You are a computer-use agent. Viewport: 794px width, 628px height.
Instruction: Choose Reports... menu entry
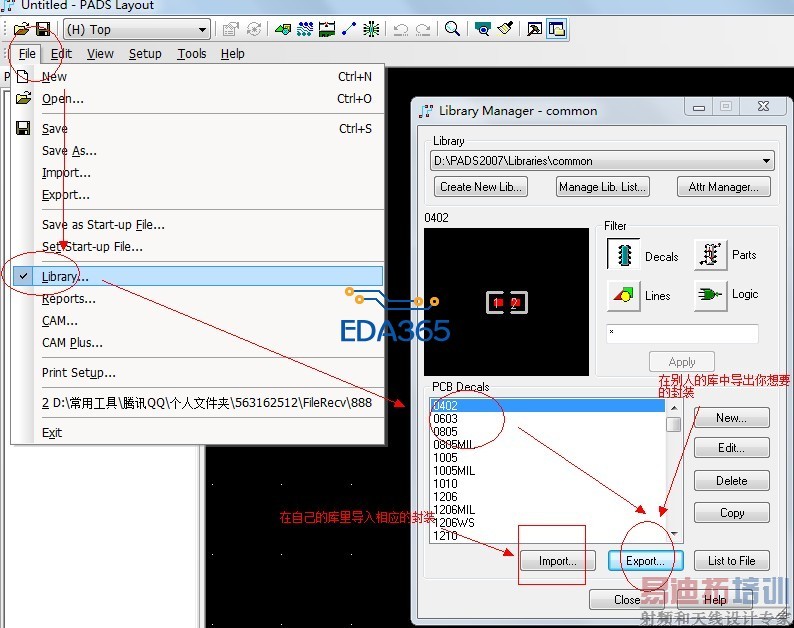197,299
